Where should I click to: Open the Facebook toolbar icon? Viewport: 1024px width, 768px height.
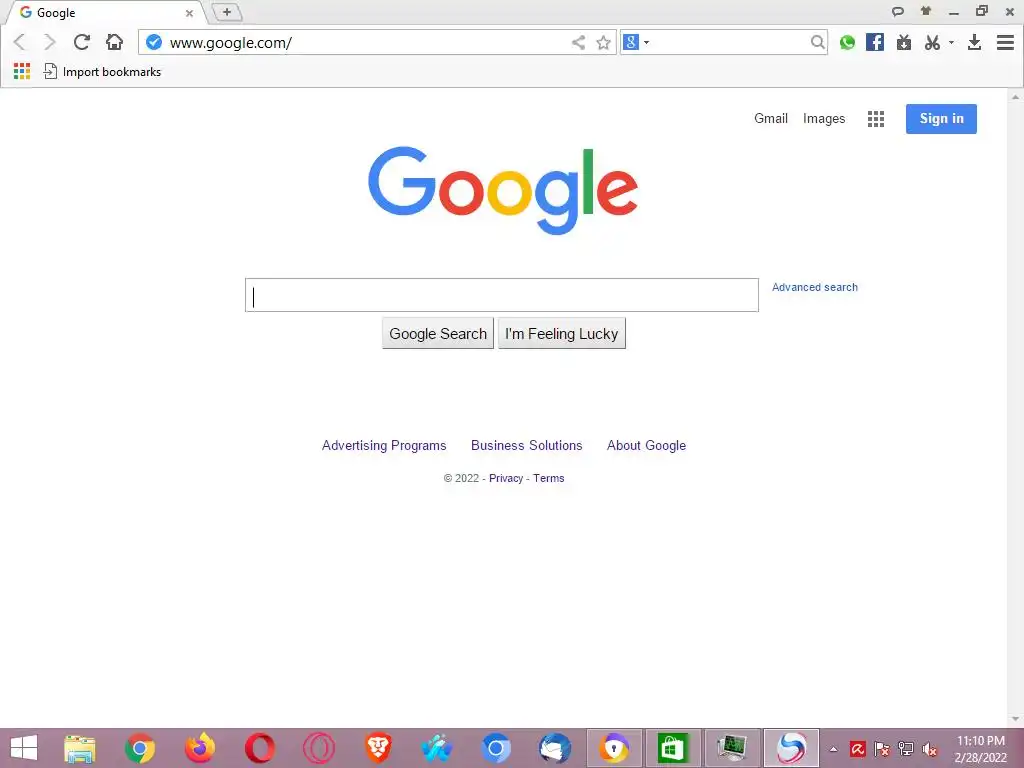point(875,42)
